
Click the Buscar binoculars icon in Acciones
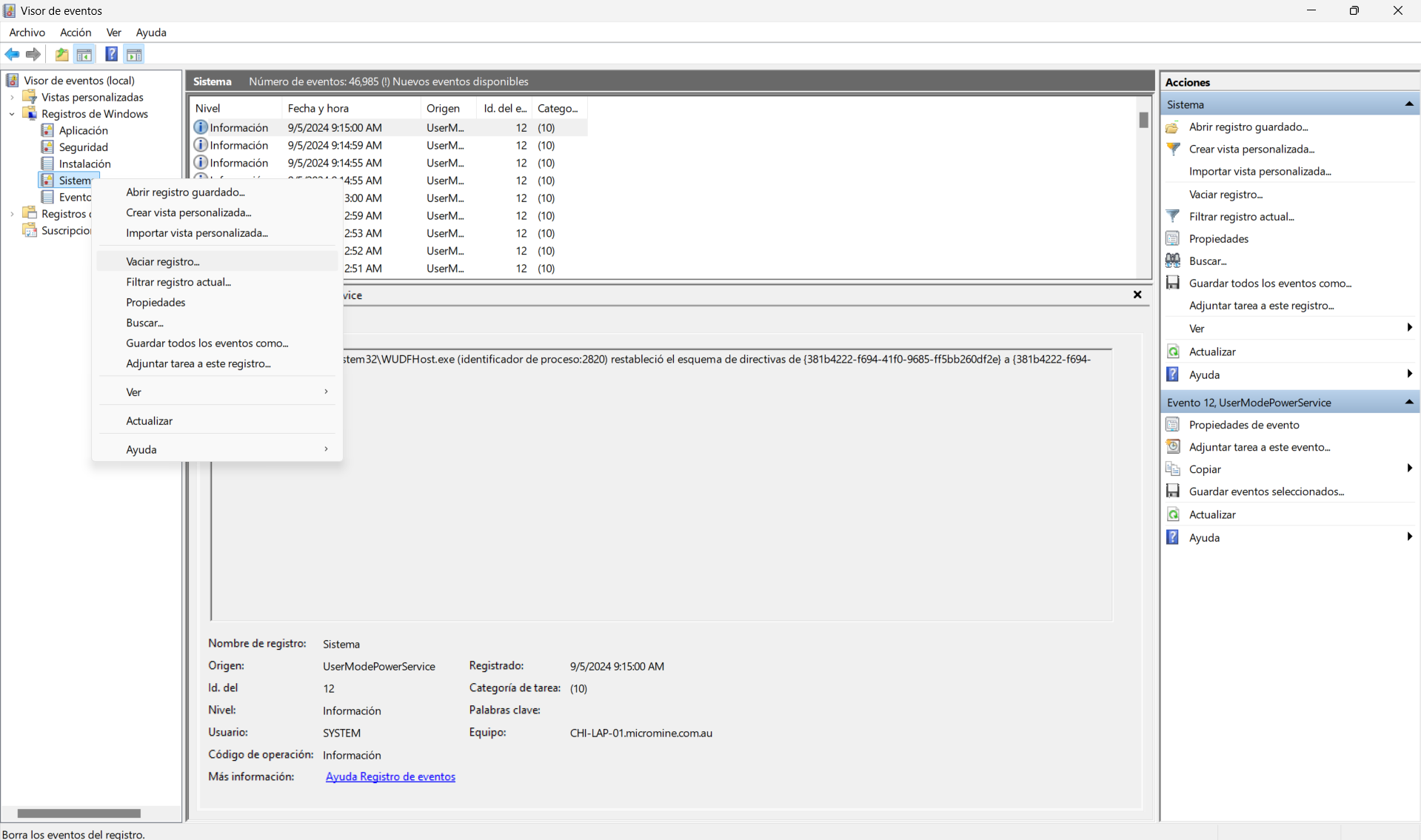(x=1173, y=261)
